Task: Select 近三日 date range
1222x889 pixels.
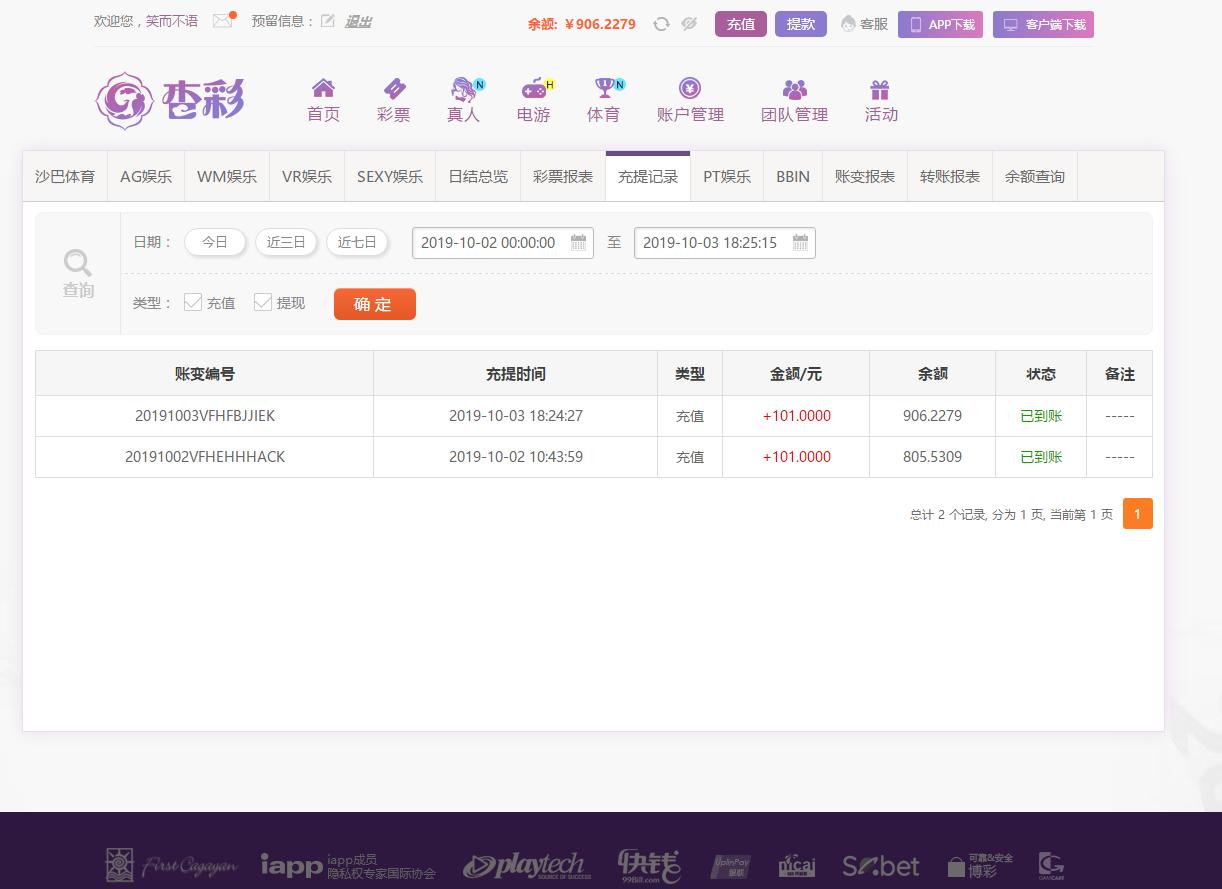Action: pos(286,242)
